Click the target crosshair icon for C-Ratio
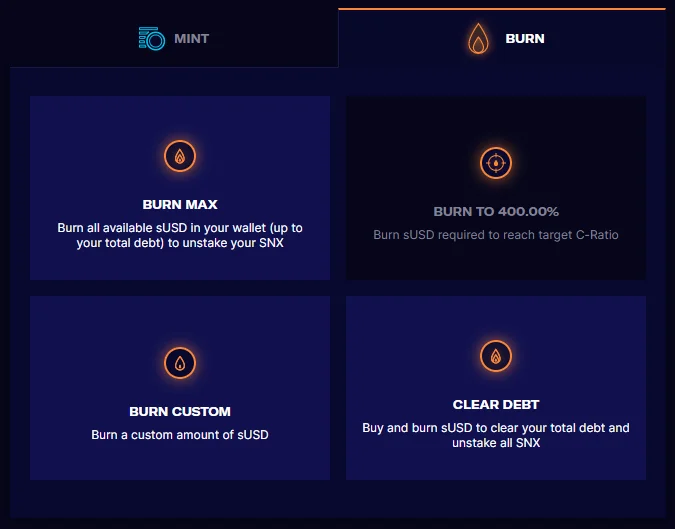The image size is (675, 529). point(496,163)
